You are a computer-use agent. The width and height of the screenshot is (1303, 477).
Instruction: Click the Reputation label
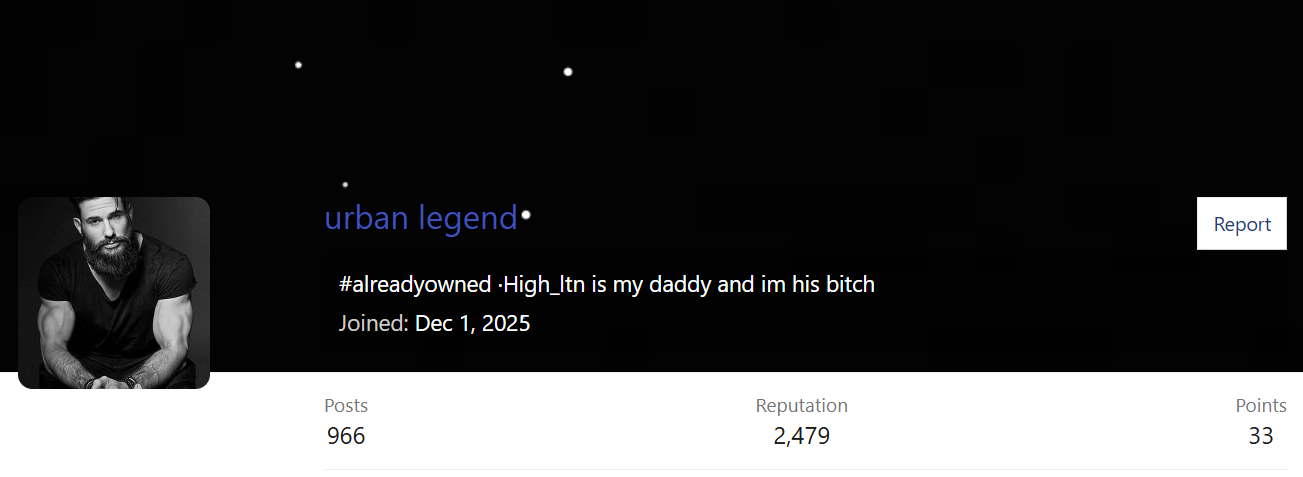tap(802, 405)
